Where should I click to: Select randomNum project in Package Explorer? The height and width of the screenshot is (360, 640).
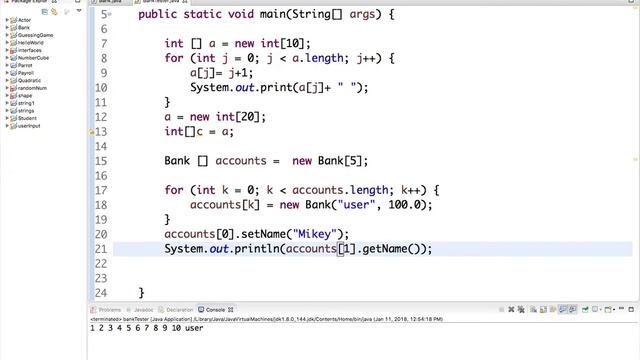pyautogui.click(x=32, y=88)
